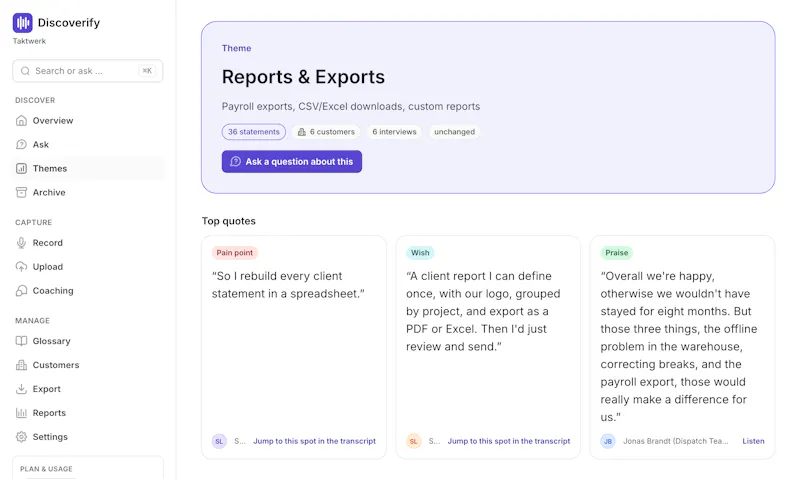Click building icon in 6 customers chip
The height and width of the screenshot is (479, 800).
coord(302,132)
